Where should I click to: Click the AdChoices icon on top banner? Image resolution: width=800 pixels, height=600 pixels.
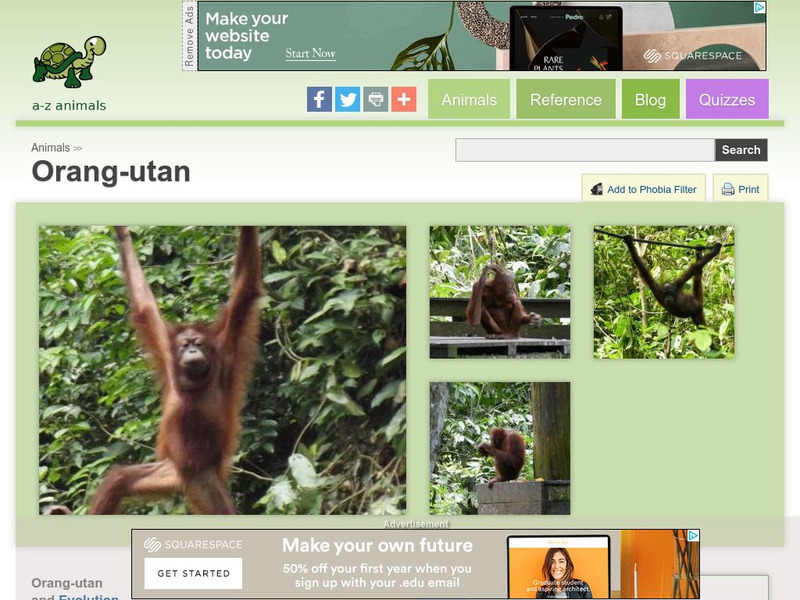(759, 7)
